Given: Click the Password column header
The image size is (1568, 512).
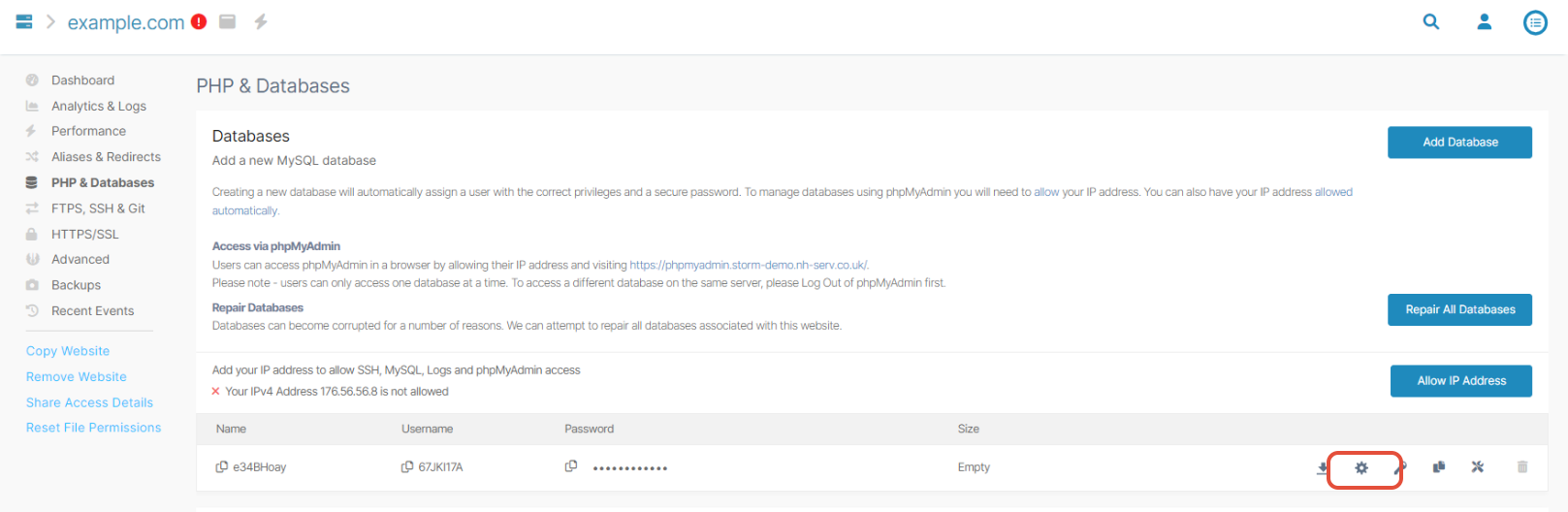Looking at the screenshot, I should tap(590, 429).
